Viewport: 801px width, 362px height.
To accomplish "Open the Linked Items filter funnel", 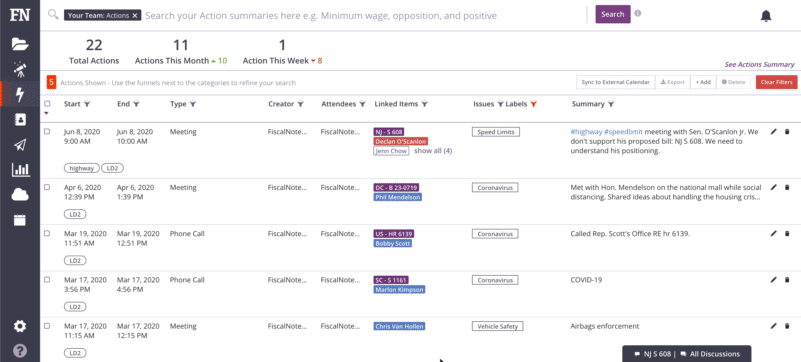I will click(425, 104).
